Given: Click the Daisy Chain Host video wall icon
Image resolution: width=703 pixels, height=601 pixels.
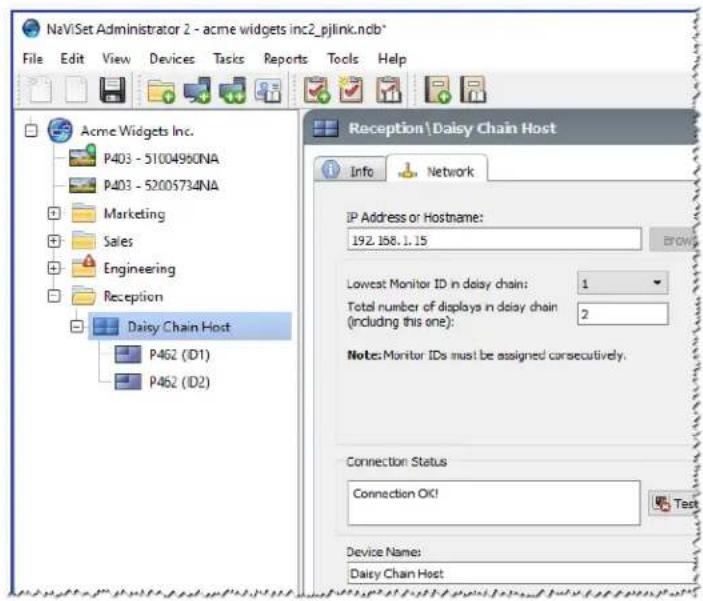Looking at the screenshot, I should click(106, 327).
